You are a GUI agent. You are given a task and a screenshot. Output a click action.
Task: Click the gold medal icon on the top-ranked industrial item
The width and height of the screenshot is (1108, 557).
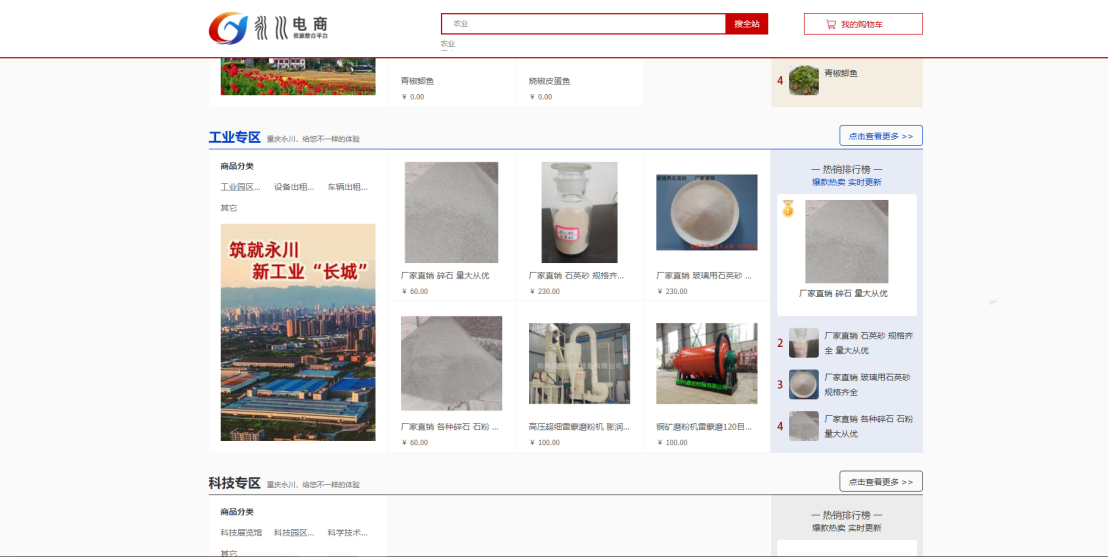pos(788,208)
